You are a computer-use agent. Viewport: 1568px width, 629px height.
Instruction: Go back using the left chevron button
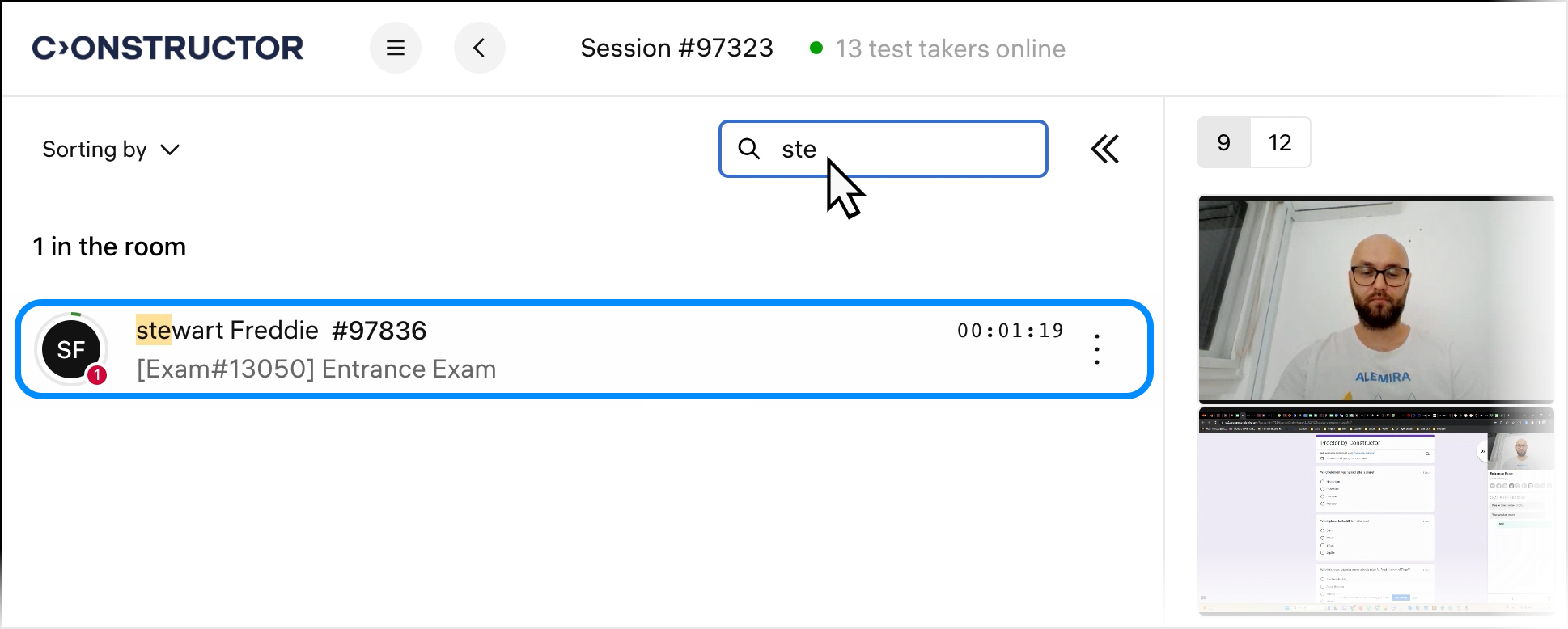(x=479, y=49)
